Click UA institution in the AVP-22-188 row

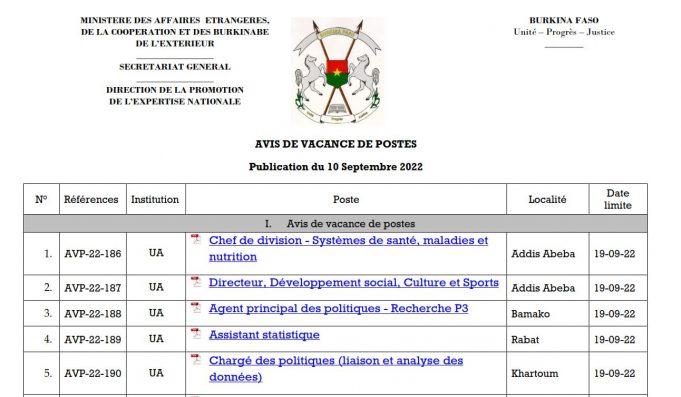coord(156,313)
